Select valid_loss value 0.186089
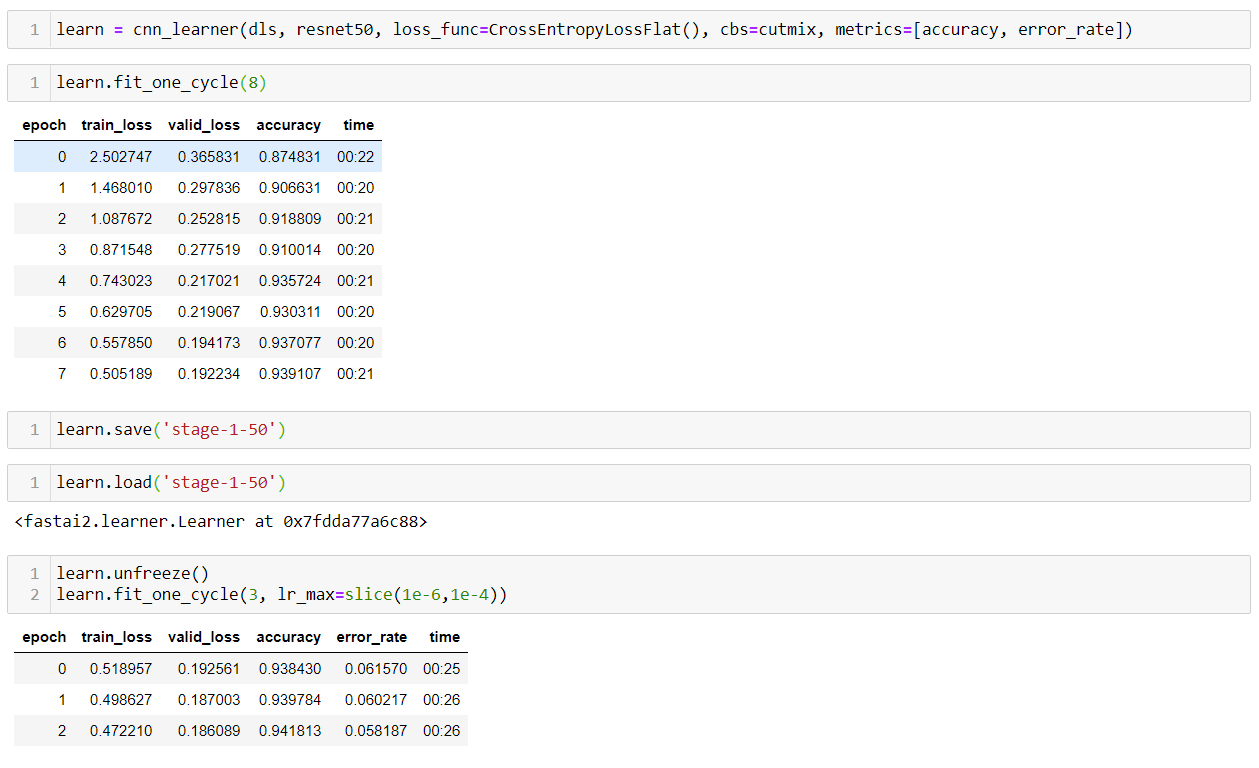1259x768 pixels. (209, 731)
